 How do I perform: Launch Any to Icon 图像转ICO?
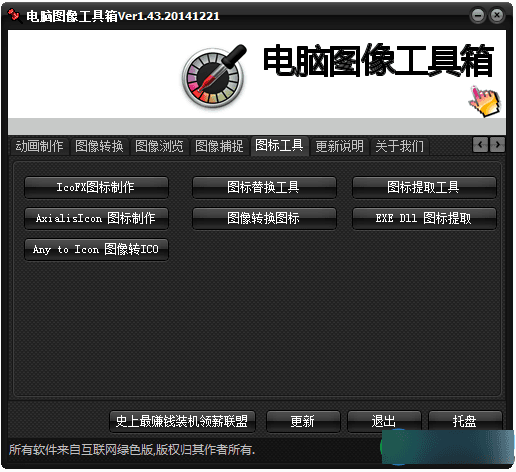point(96,249)
